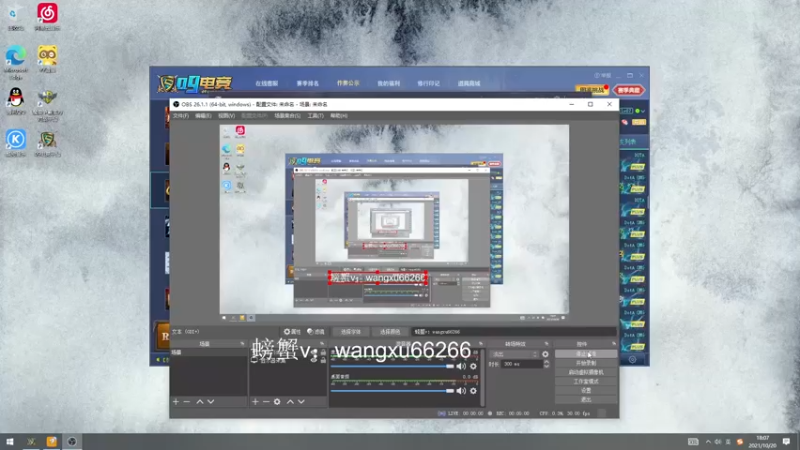Open 工具(T) menu in OBS
Image resolution: width=800 pixels, height=450 pixels.
point(315,116)
